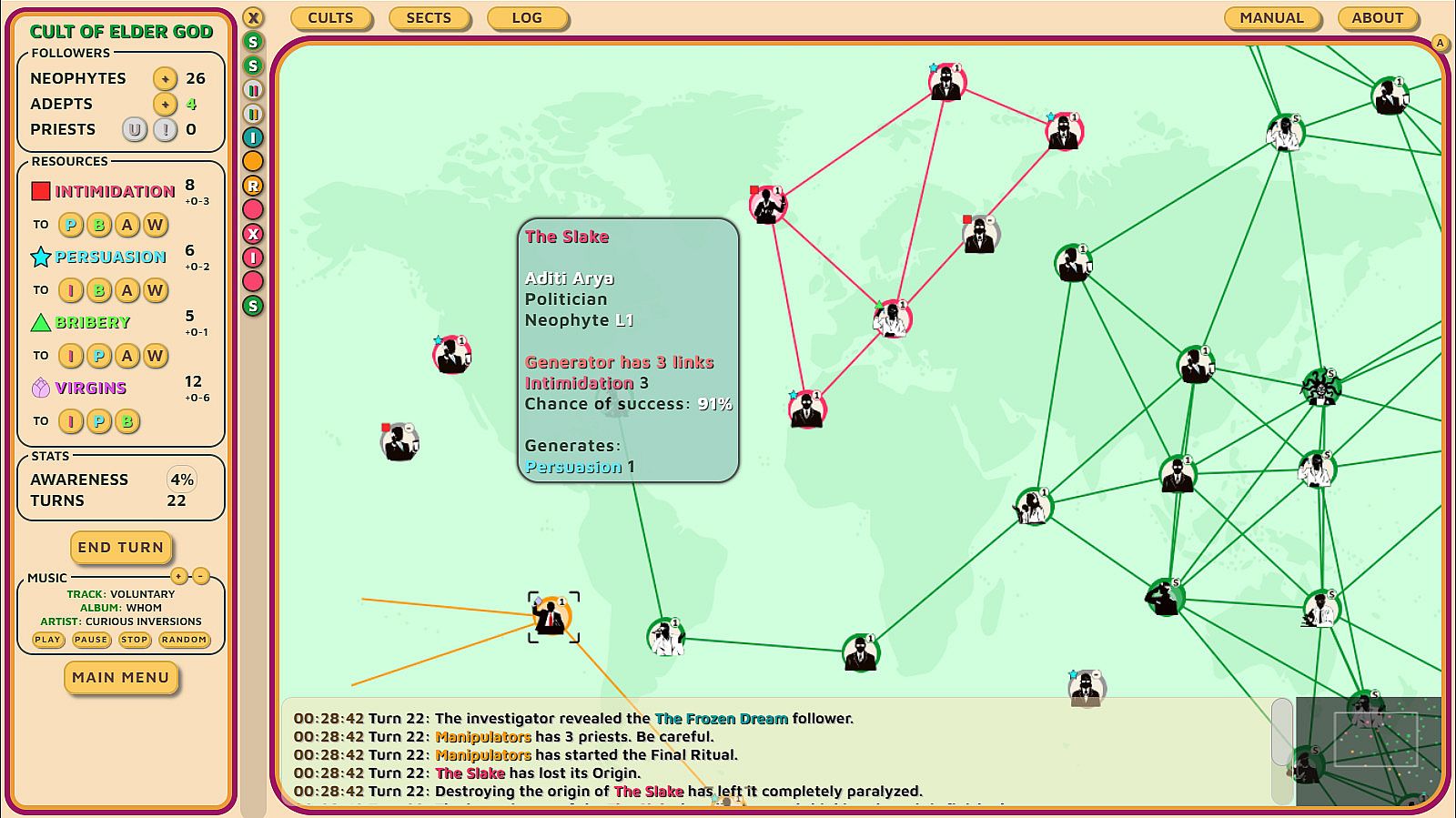The width and height of the screenshot is (1456, 818).
Task: Open the Log tab
Action: click(x=527, y=18)
